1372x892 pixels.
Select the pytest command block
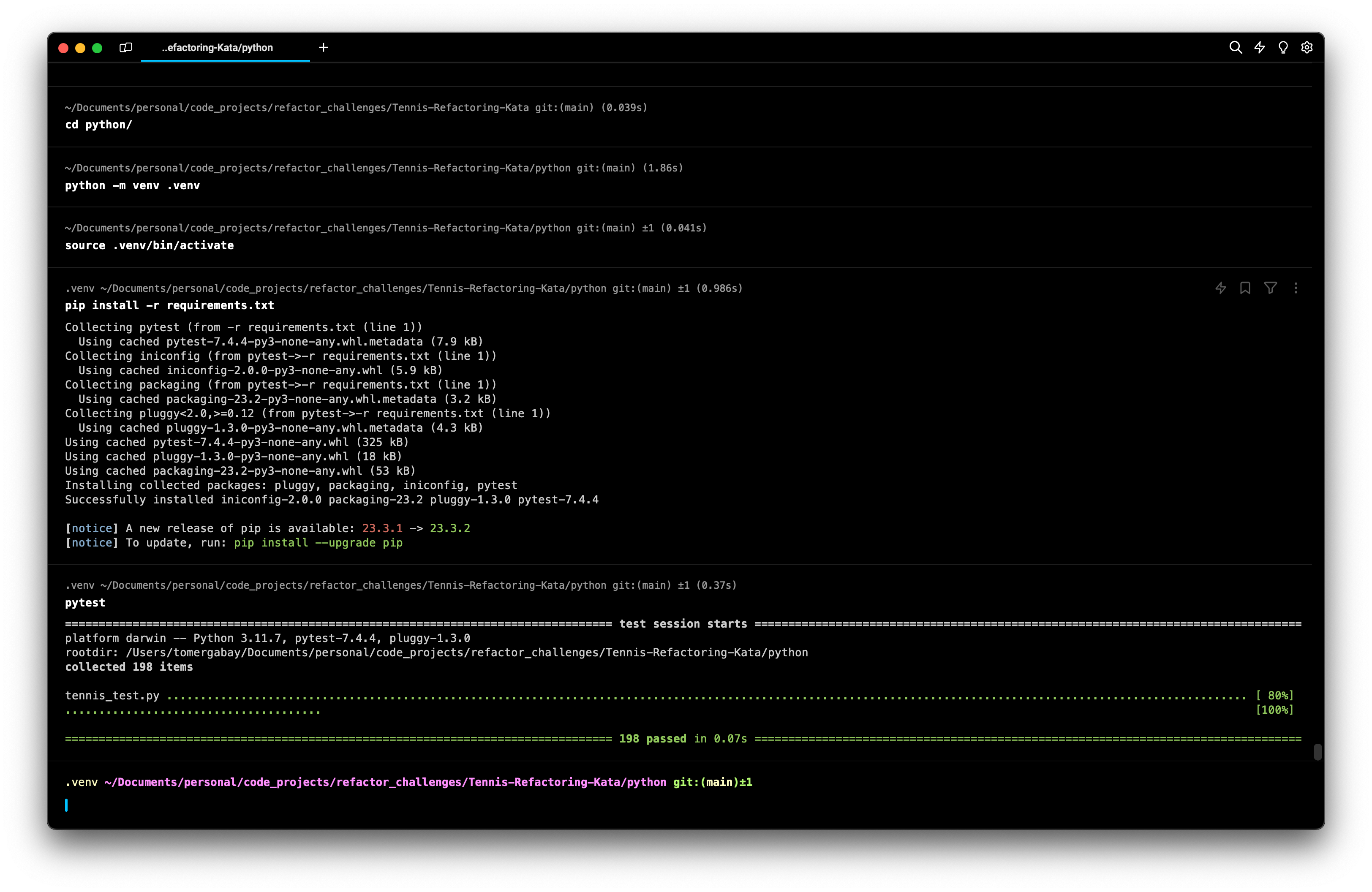pos(85,603)
